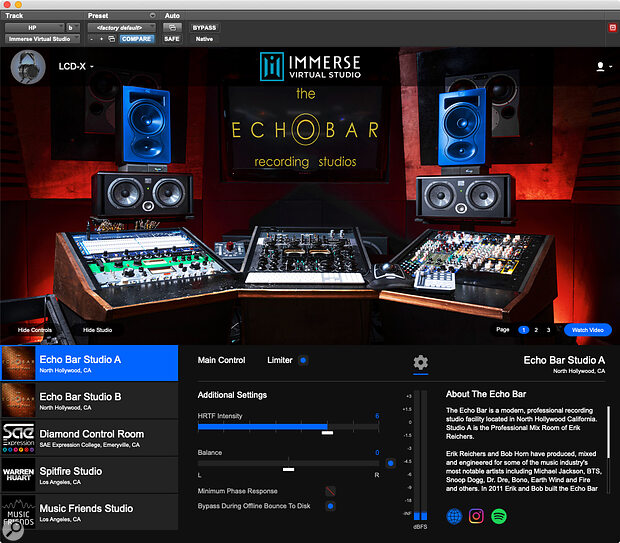
Task: Click Hide Controls
Action: pos(35,330)
